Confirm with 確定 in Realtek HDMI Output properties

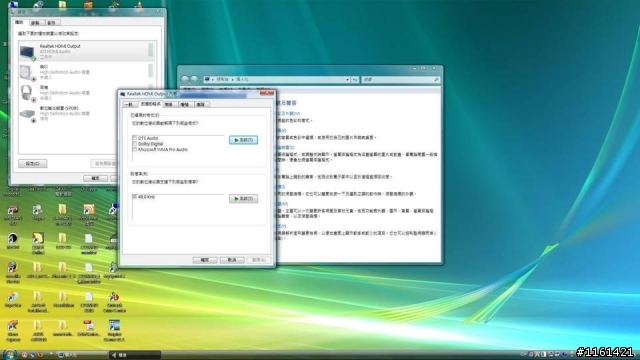[x=205, y=260]
